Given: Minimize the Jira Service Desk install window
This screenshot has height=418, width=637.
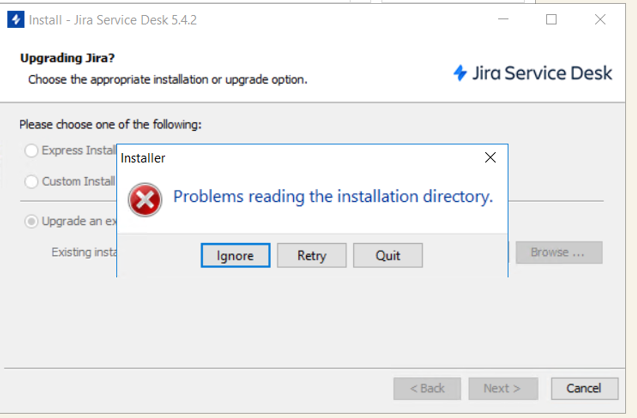Looking at the screenshot, I should [503, 19].
